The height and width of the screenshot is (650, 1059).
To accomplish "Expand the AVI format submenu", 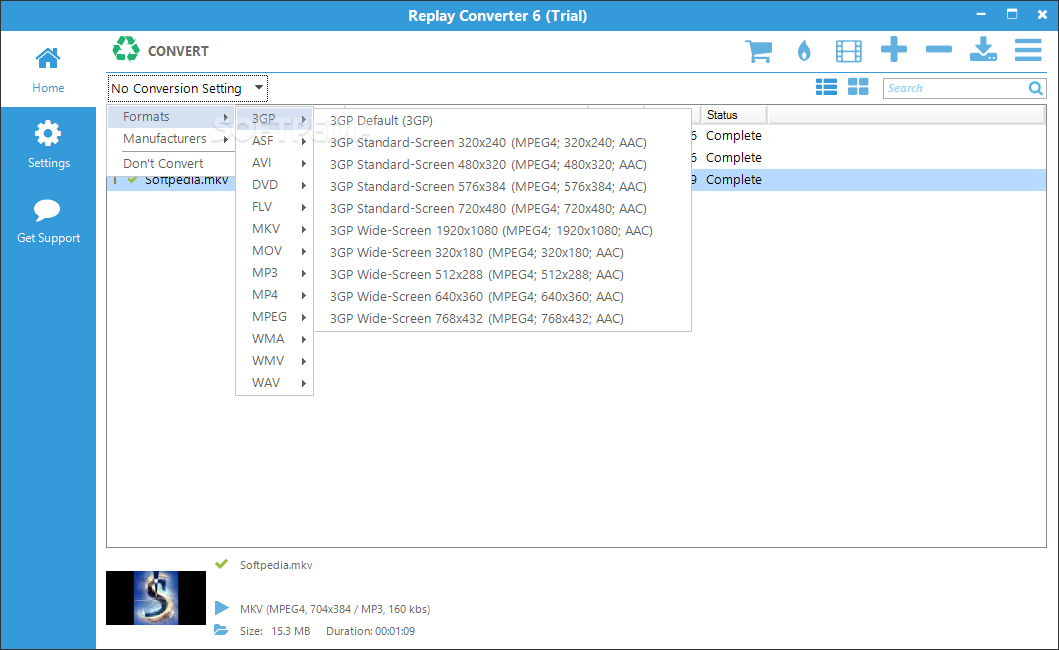I will click(x=275, y=163).
